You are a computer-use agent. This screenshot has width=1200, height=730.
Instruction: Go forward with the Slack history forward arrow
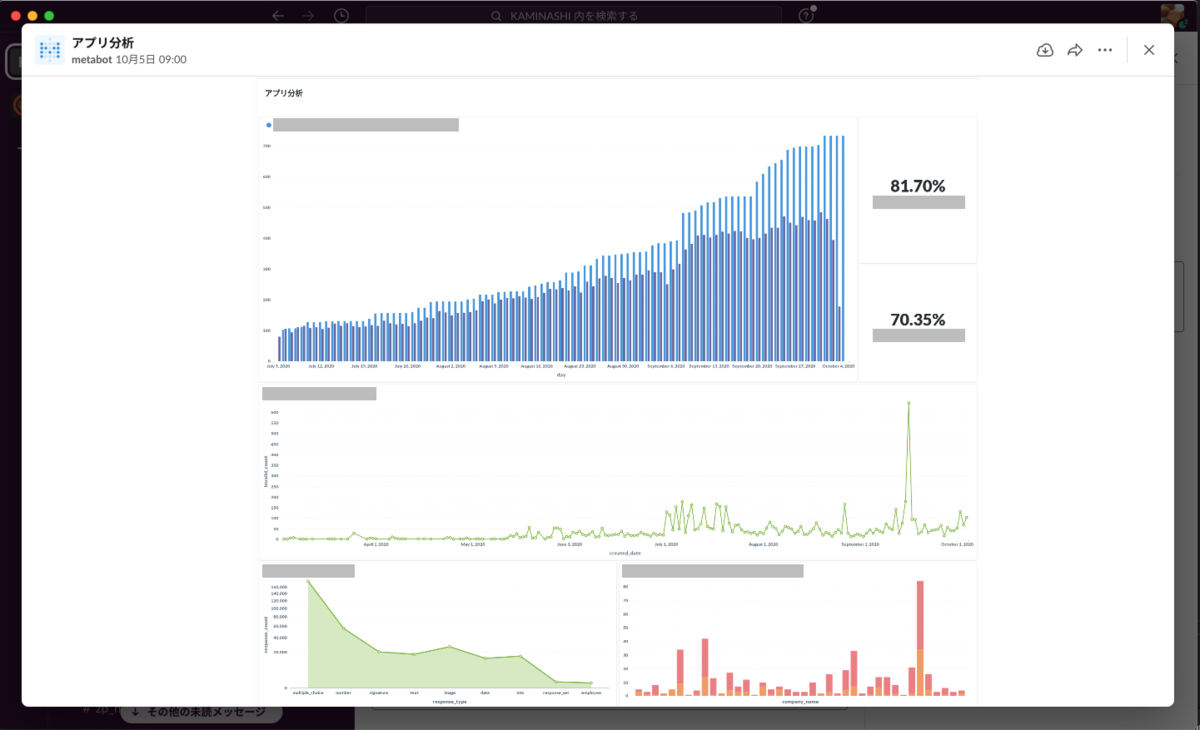click(308, 16)
